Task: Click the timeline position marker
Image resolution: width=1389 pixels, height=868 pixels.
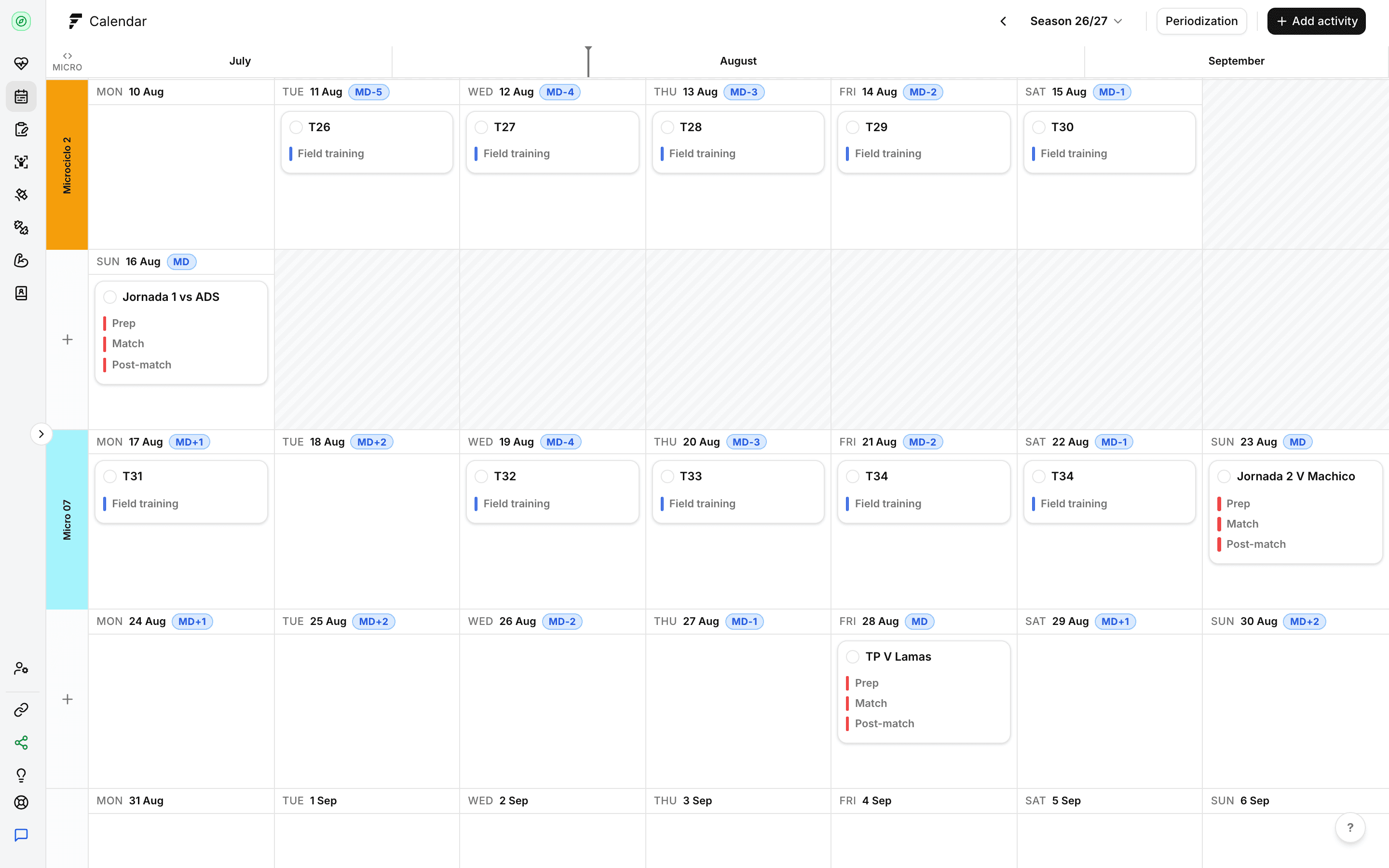Action: pyautogui.click(x=588, y=61)
